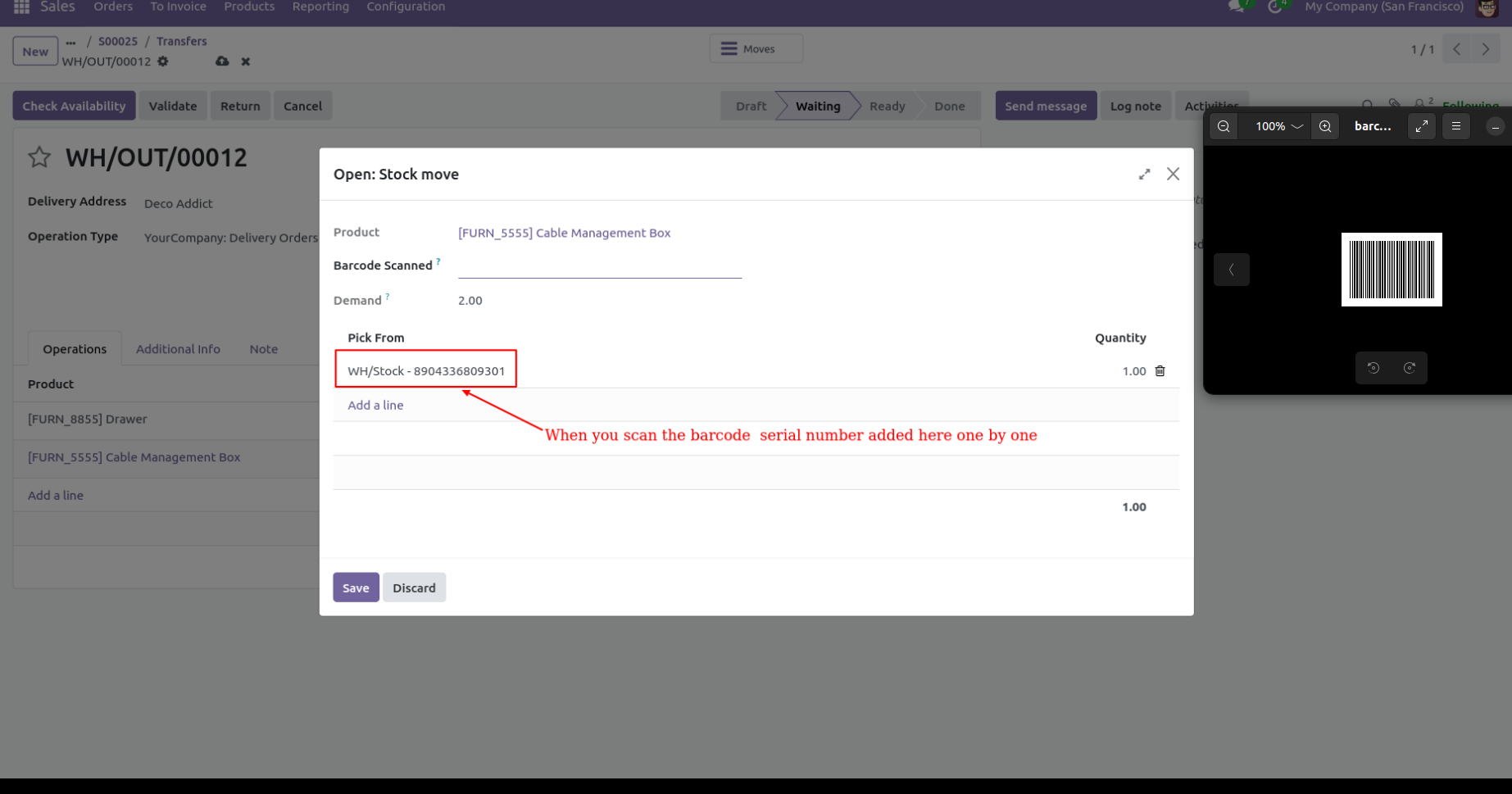Click Log note in chatter
The image size is (1512, 794).
point(1135,106)
